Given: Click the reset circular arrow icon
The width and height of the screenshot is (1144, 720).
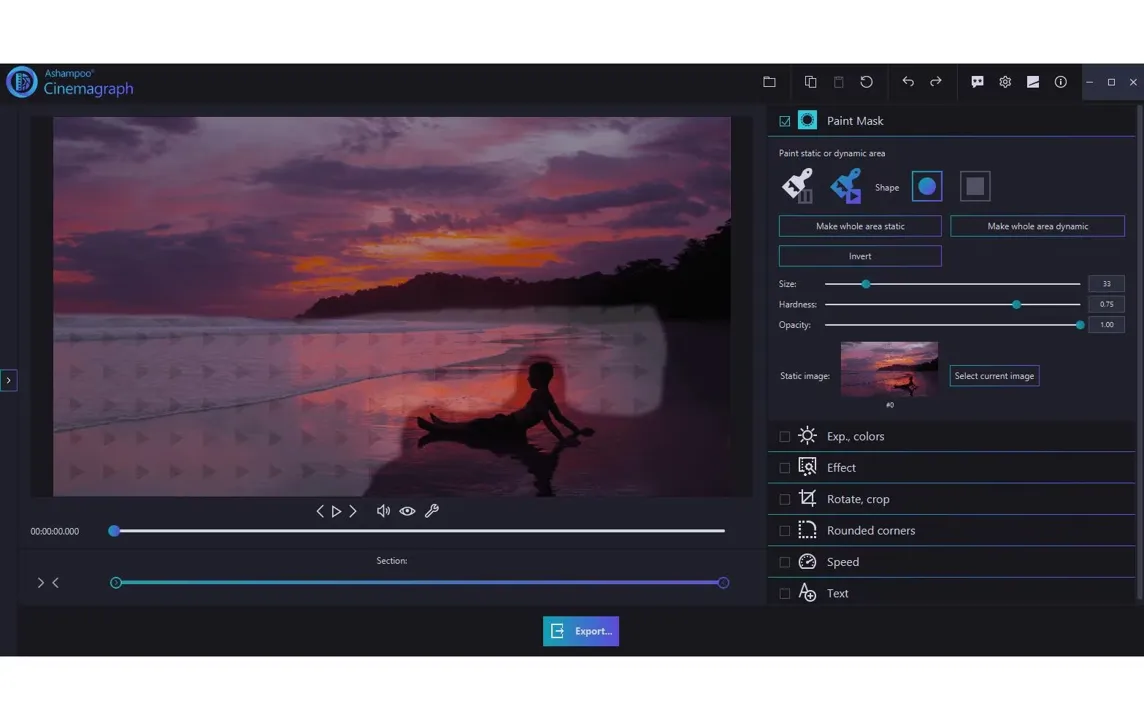Looking at the screenshot, I should click(866, 82).
